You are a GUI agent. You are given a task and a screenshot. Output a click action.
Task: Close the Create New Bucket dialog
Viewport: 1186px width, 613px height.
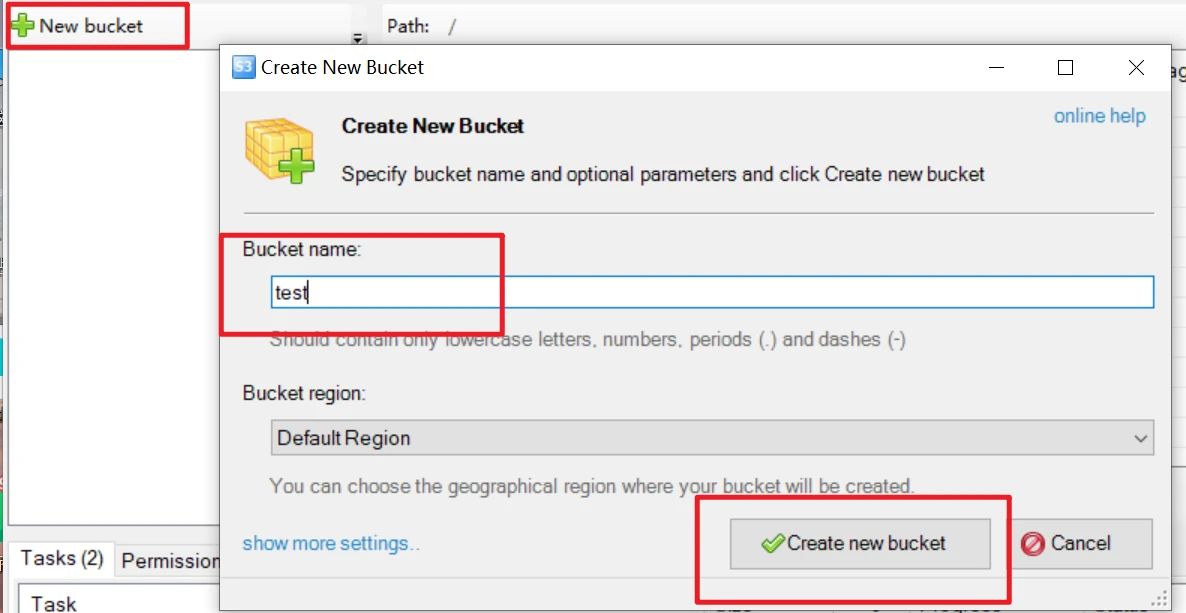(x=1136, y=67)
